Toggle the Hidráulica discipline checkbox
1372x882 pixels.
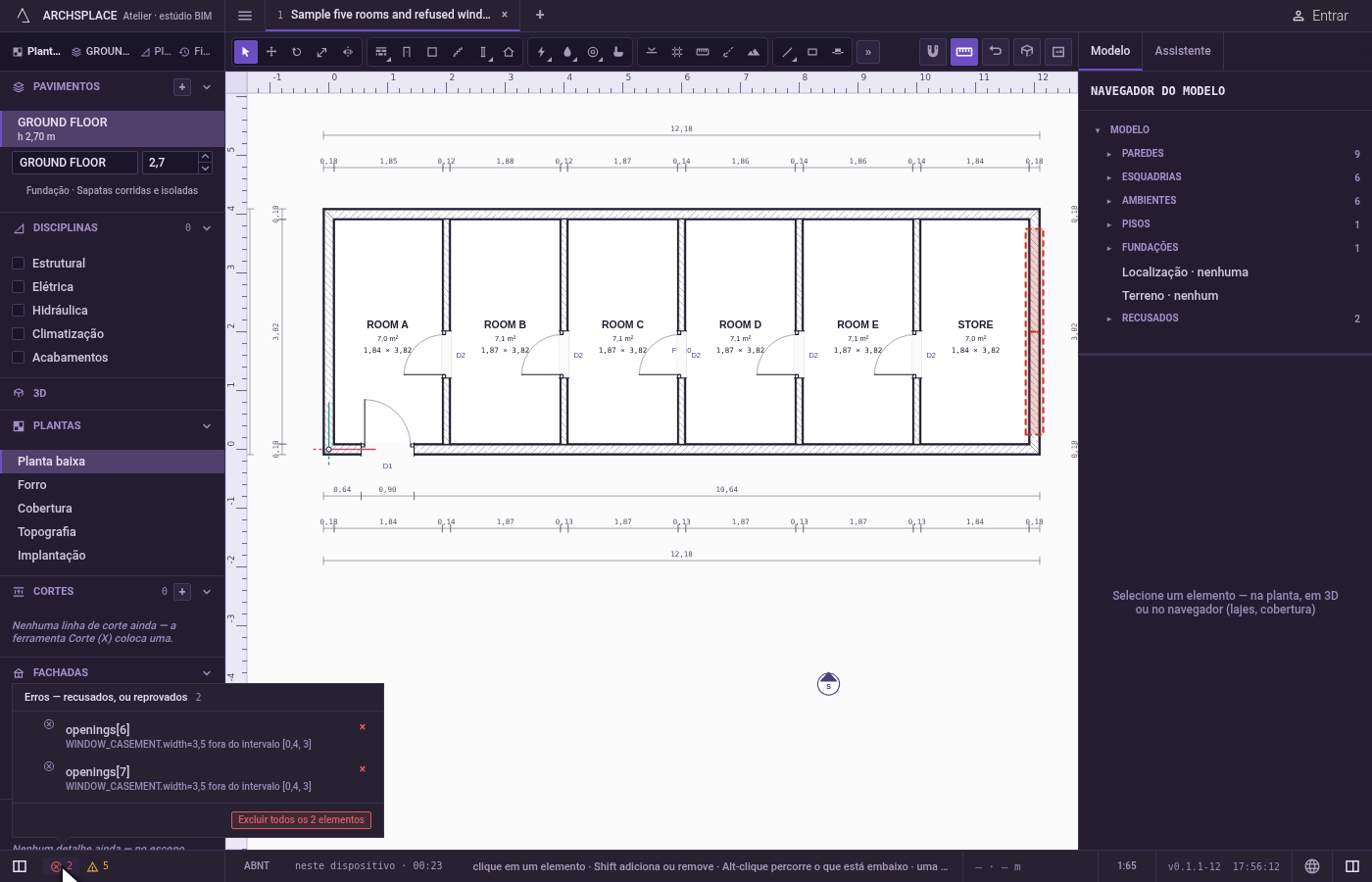tap(19, 310)
